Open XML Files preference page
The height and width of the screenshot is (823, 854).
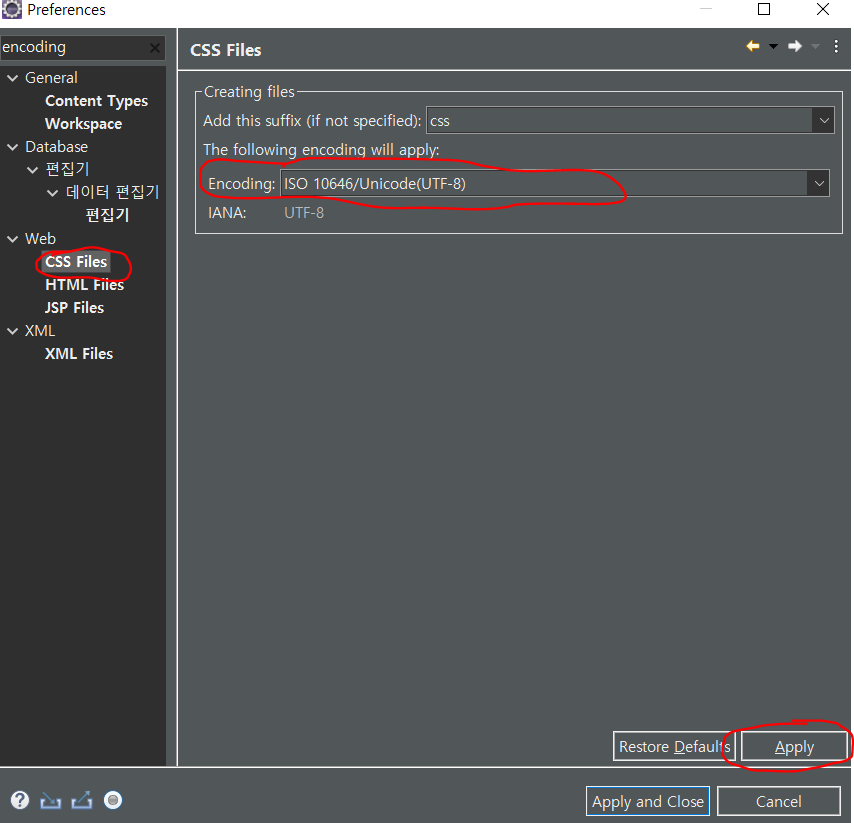[79, 354]
